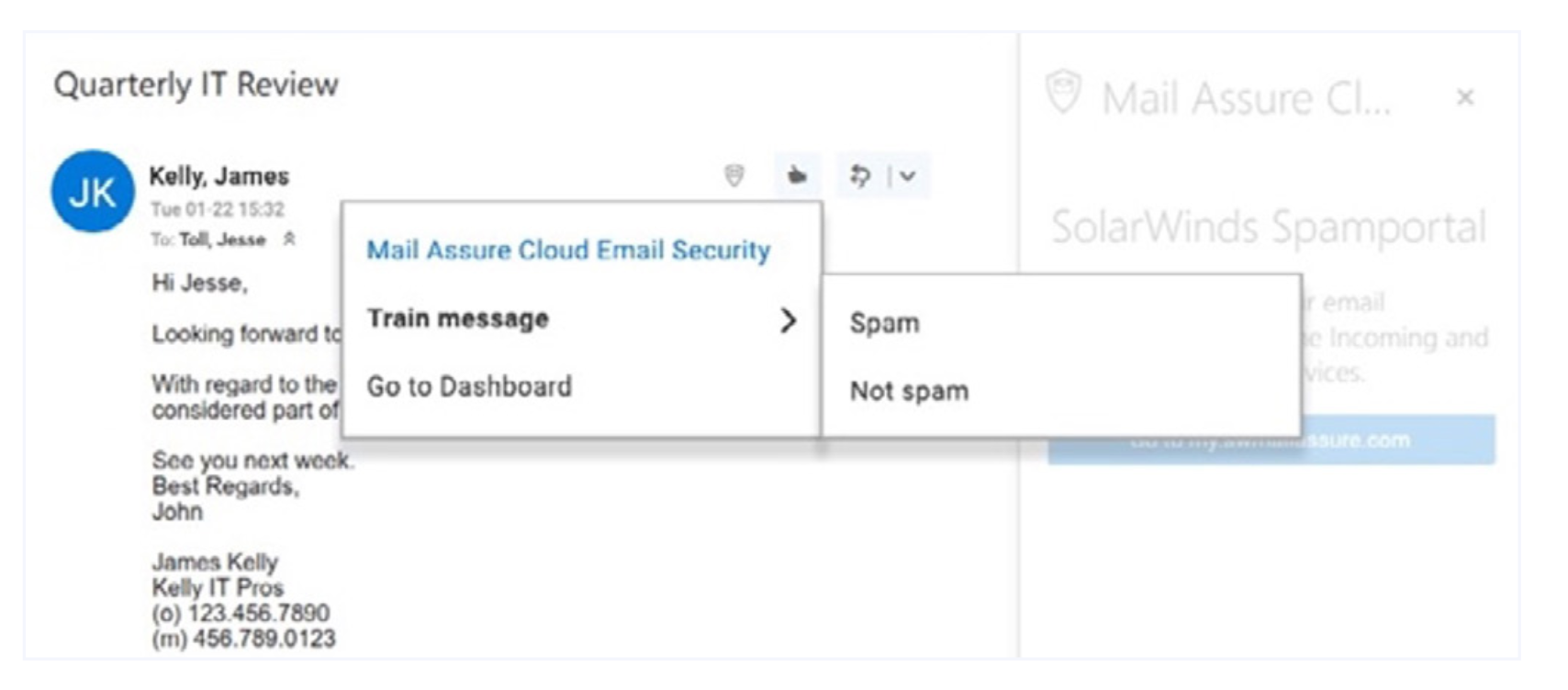The image size is (1568, 690).
Task: Select Go to Dashboard menu entry
Action: click(x=469, y=386)
